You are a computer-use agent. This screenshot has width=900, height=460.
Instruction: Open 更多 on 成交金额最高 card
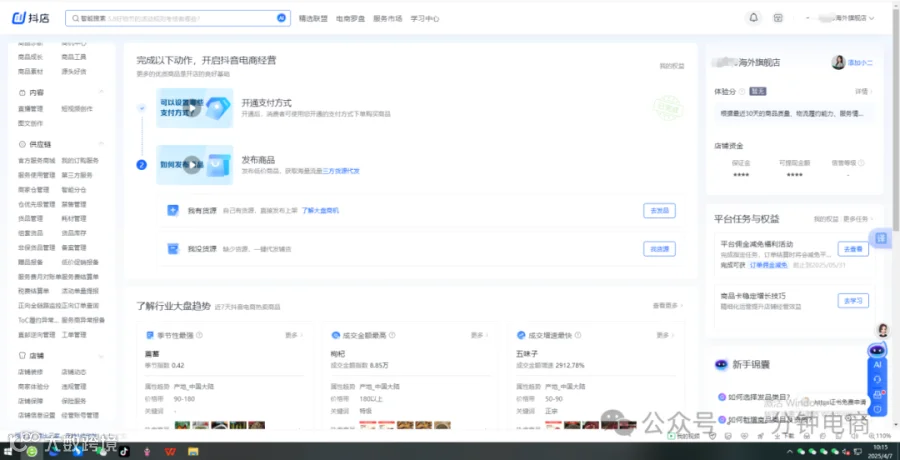[x=480, y=335]
